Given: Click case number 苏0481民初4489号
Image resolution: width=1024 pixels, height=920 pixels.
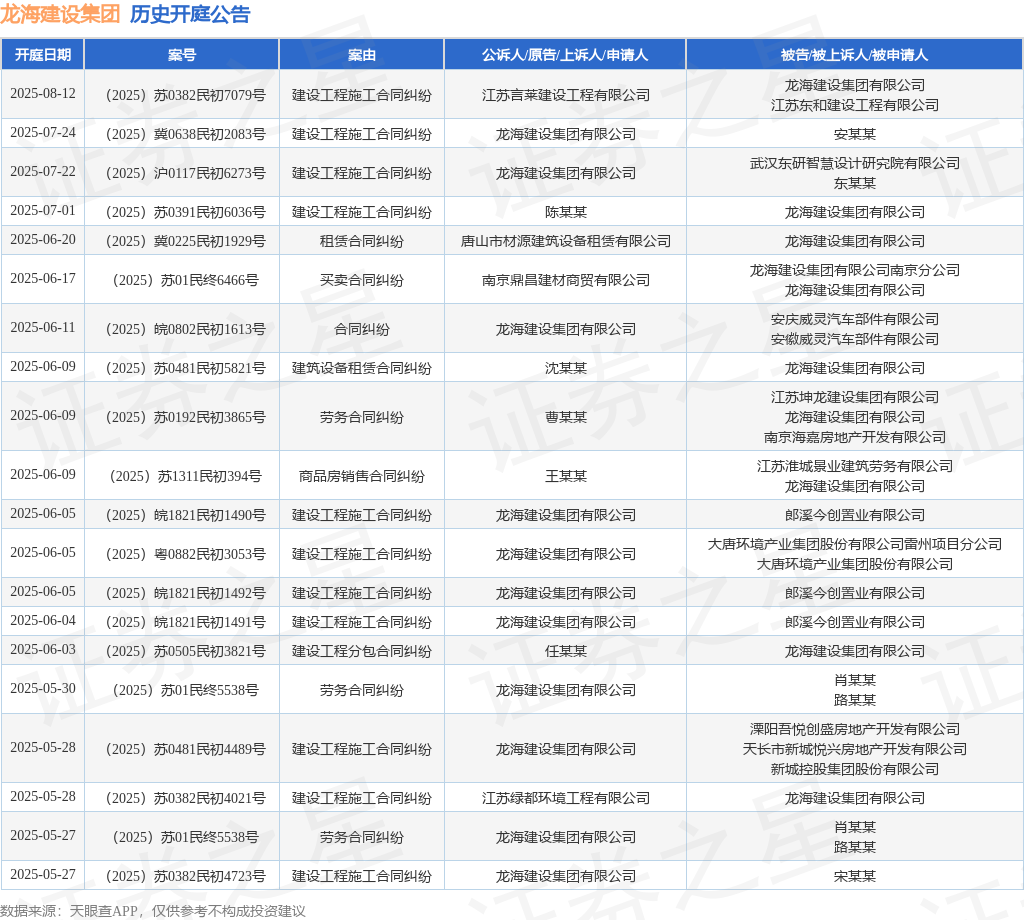Looking at the screenshot, I should click(x=185, y=750).
